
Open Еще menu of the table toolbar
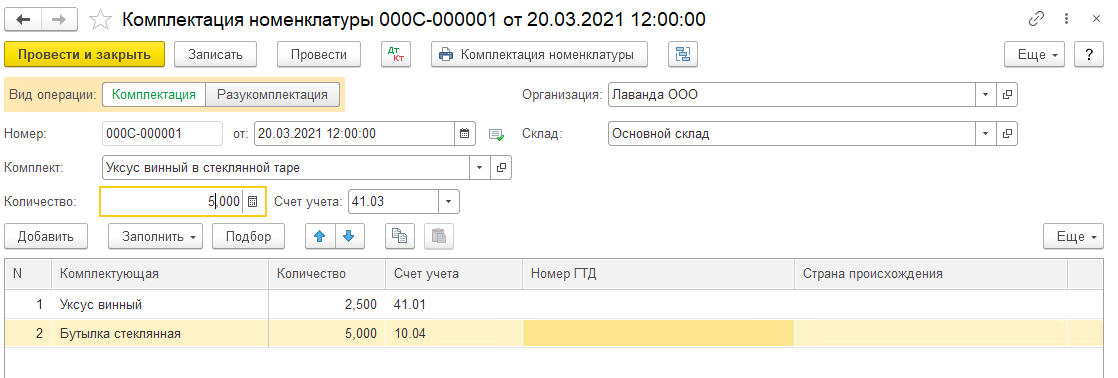(x=1074, y=237)
